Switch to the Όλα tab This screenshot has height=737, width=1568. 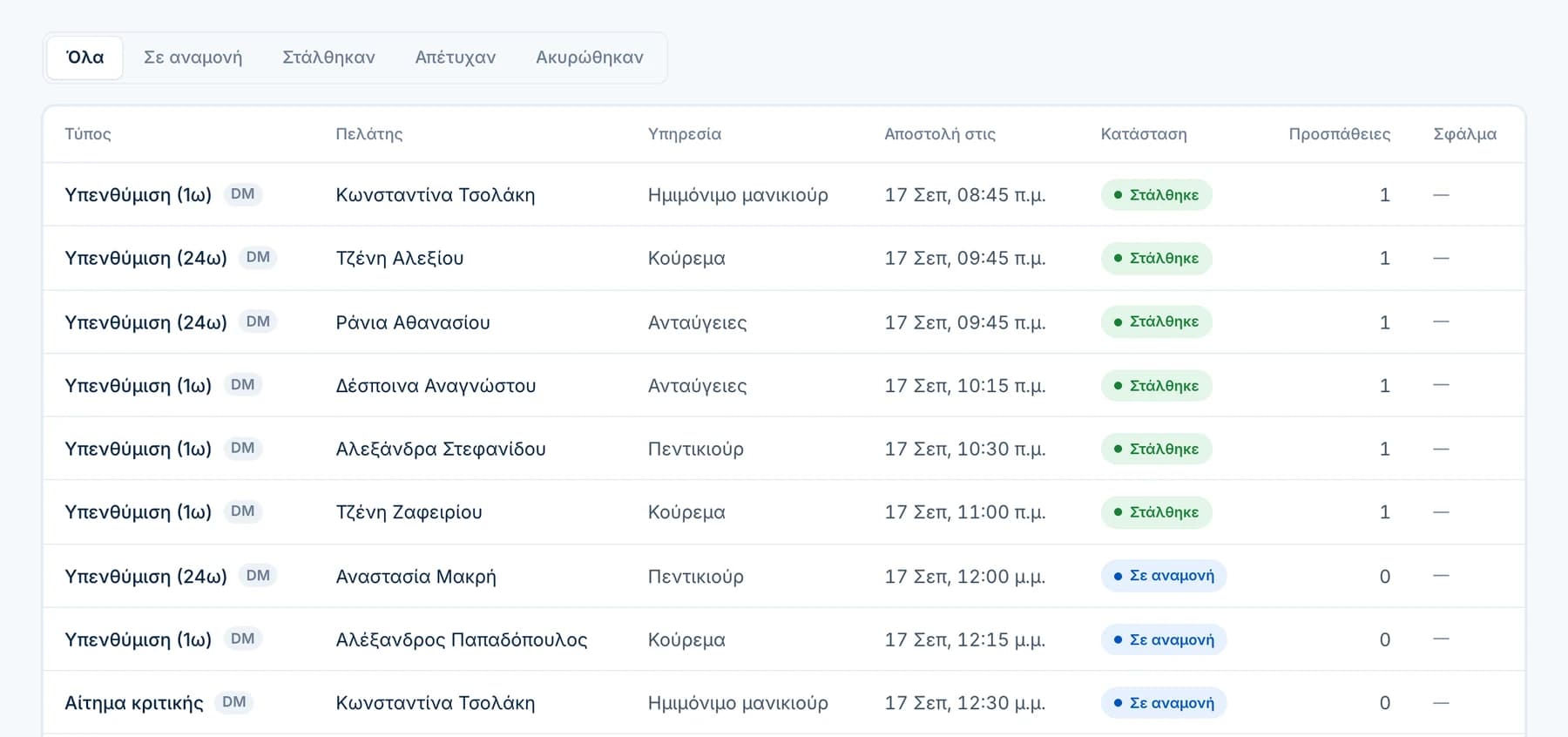click(x=84, y=57)
